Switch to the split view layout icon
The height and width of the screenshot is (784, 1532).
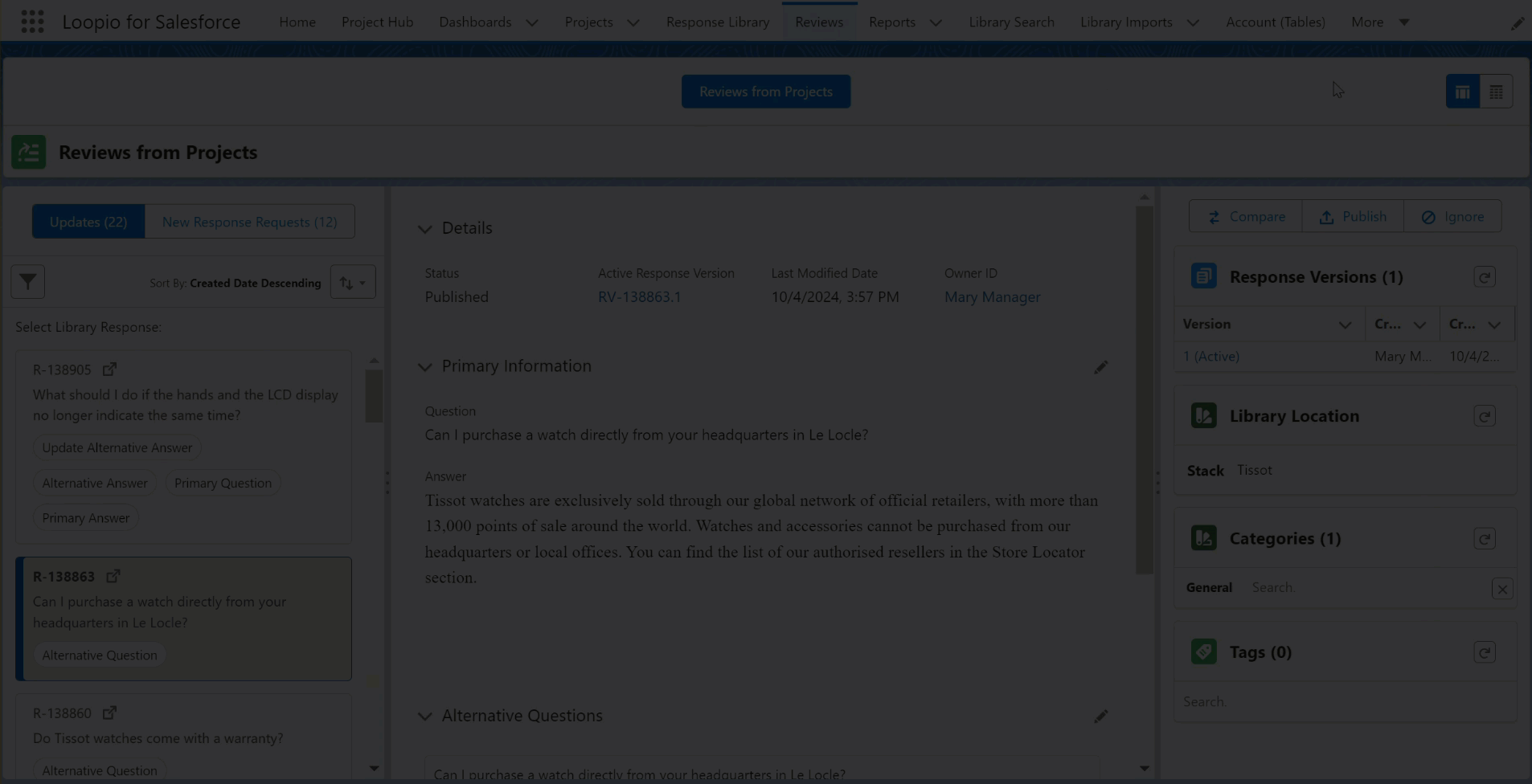click(x=1462, y=92)
